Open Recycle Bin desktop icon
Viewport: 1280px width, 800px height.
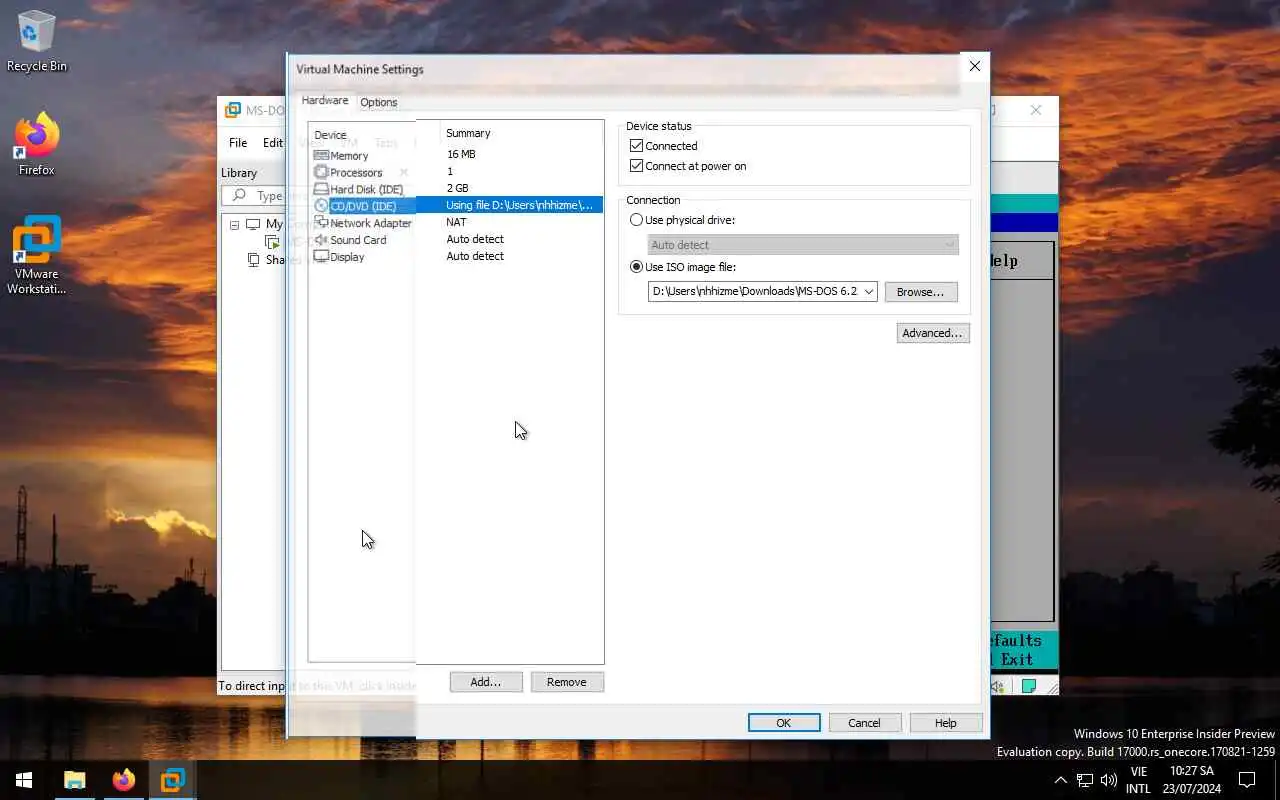pyautogui.click(x=37, y=42)
